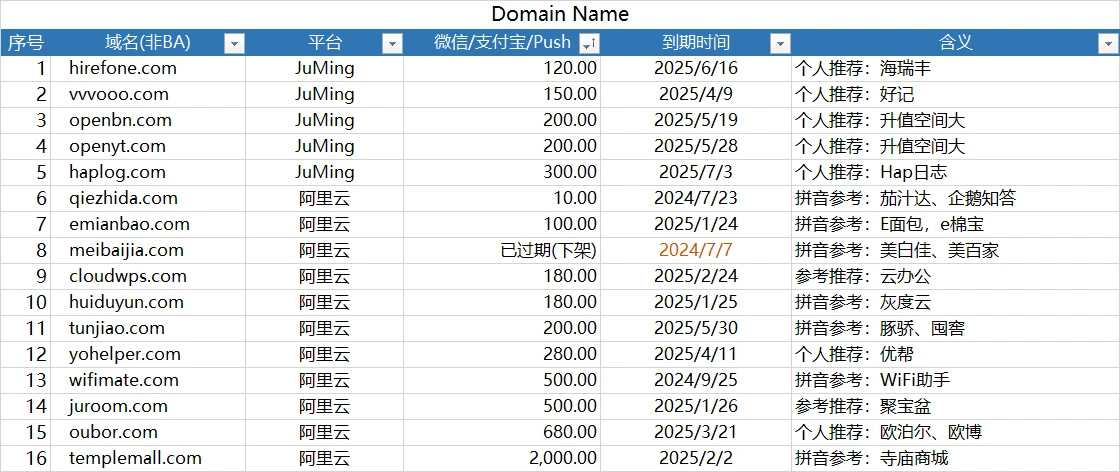Select the oubor.com domain cell
1120x472 pixels.
tap(114, 432)
